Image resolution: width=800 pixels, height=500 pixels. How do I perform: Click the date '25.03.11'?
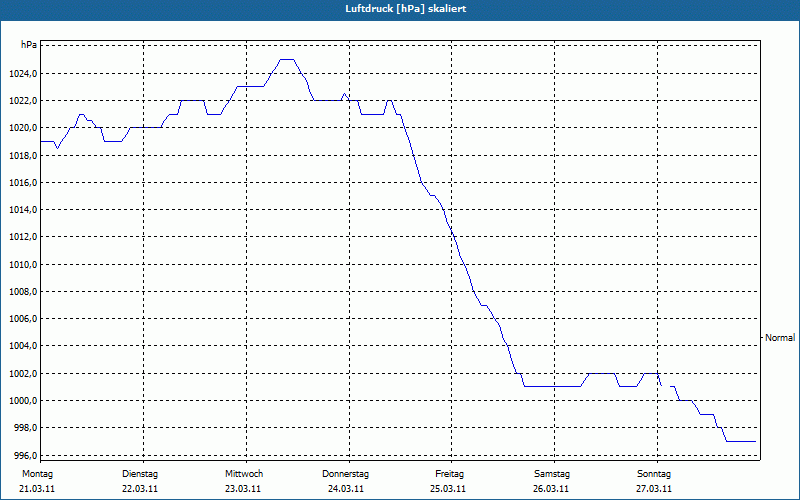(448, 489)
